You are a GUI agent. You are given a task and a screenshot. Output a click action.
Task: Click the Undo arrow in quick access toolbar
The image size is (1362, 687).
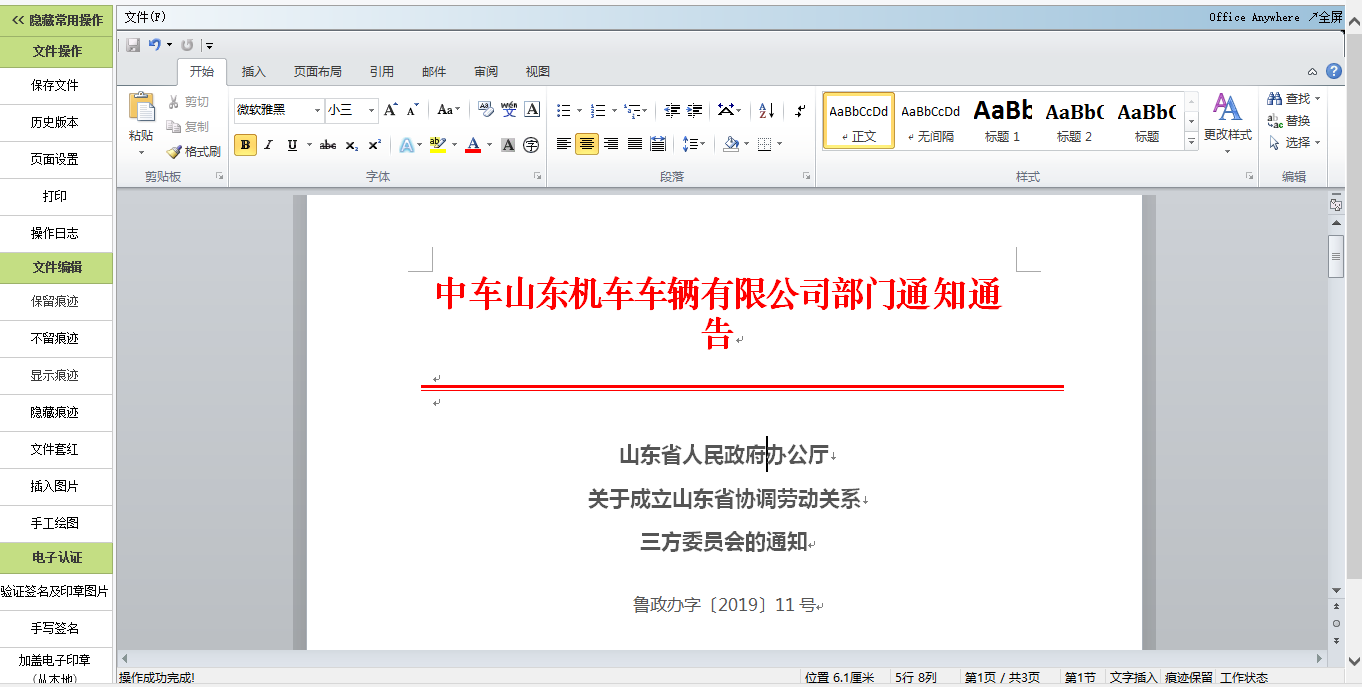coord(154,45)
